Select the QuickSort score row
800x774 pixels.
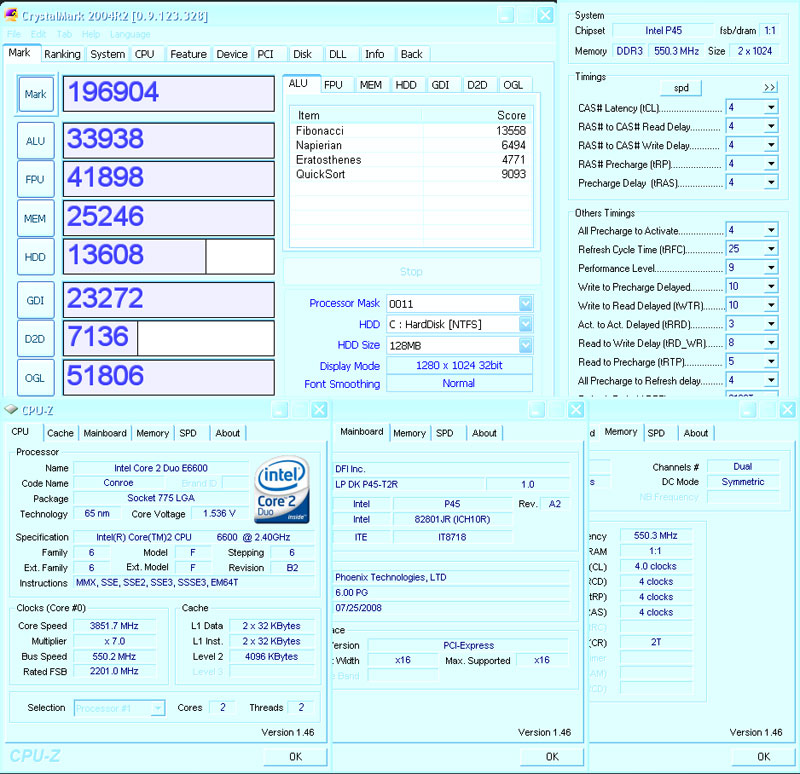tap(411, 174)
